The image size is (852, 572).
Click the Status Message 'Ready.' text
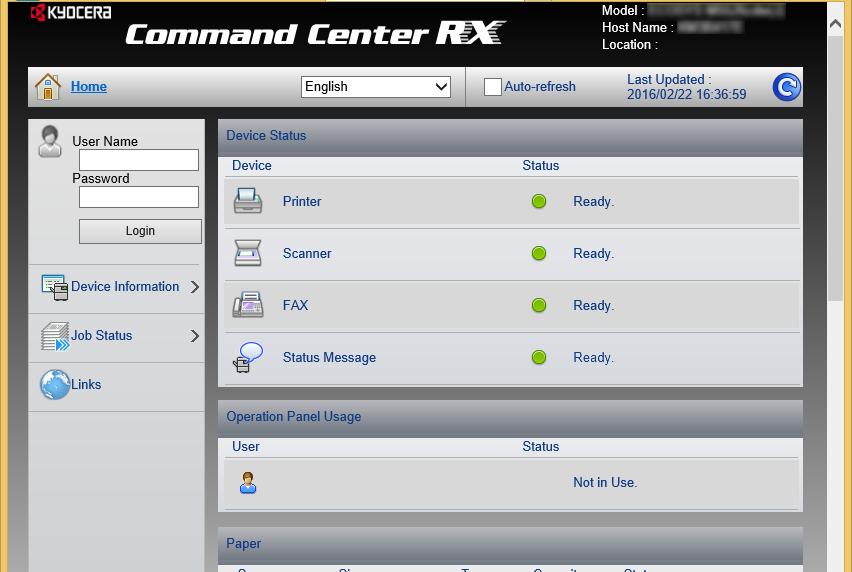(593, 358)
